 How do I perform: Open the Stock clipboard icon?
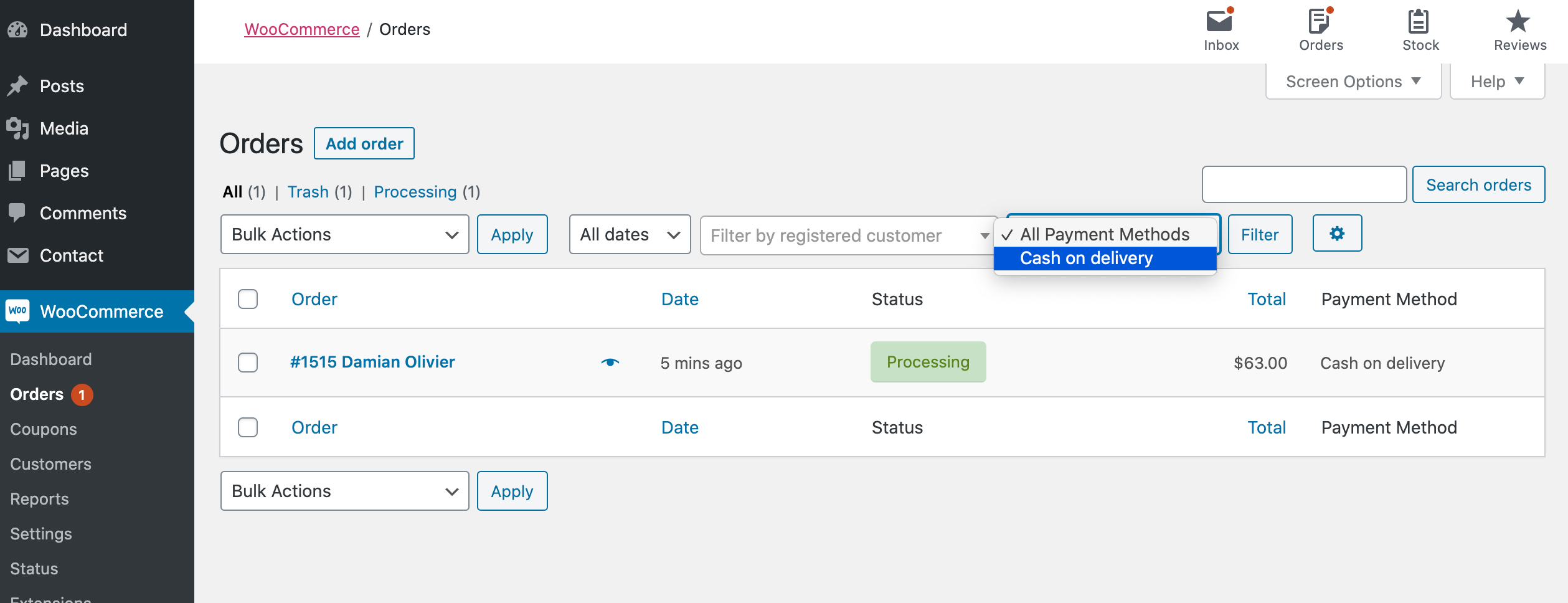click(1419, 22)
